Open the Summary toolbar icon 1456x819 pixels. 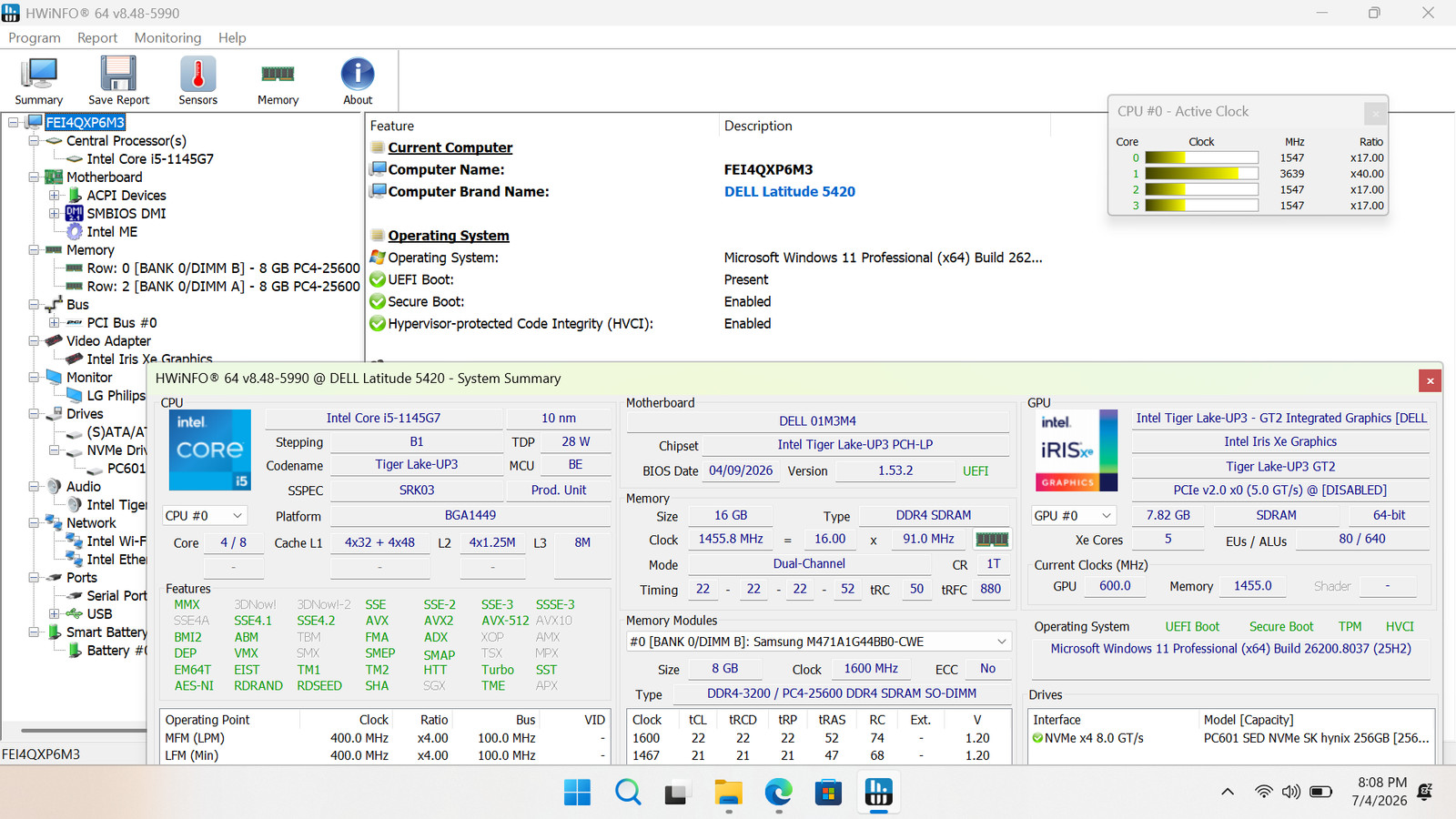(38, 80)
